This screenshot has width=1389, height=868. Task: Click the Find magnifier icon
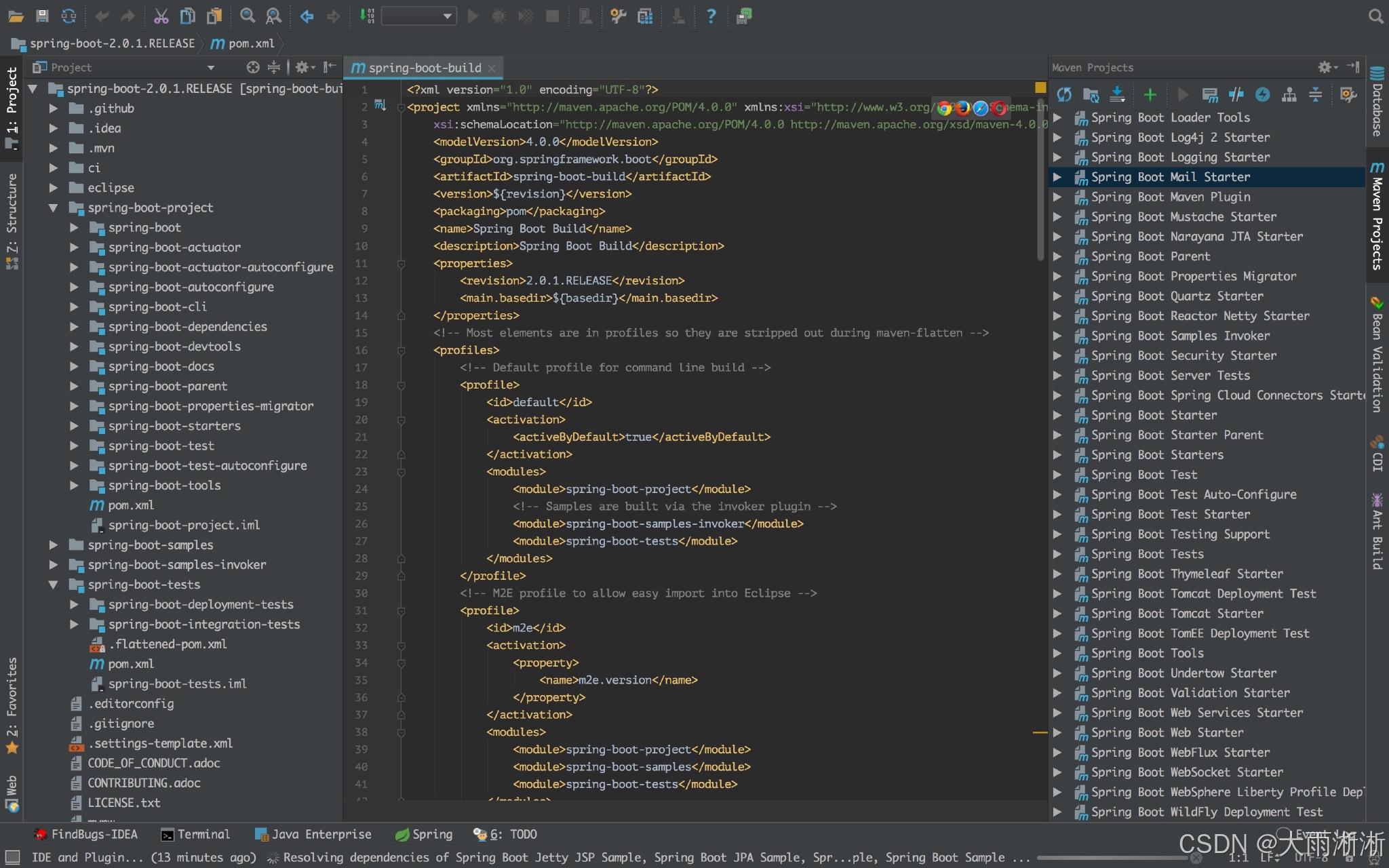[248, 16]
